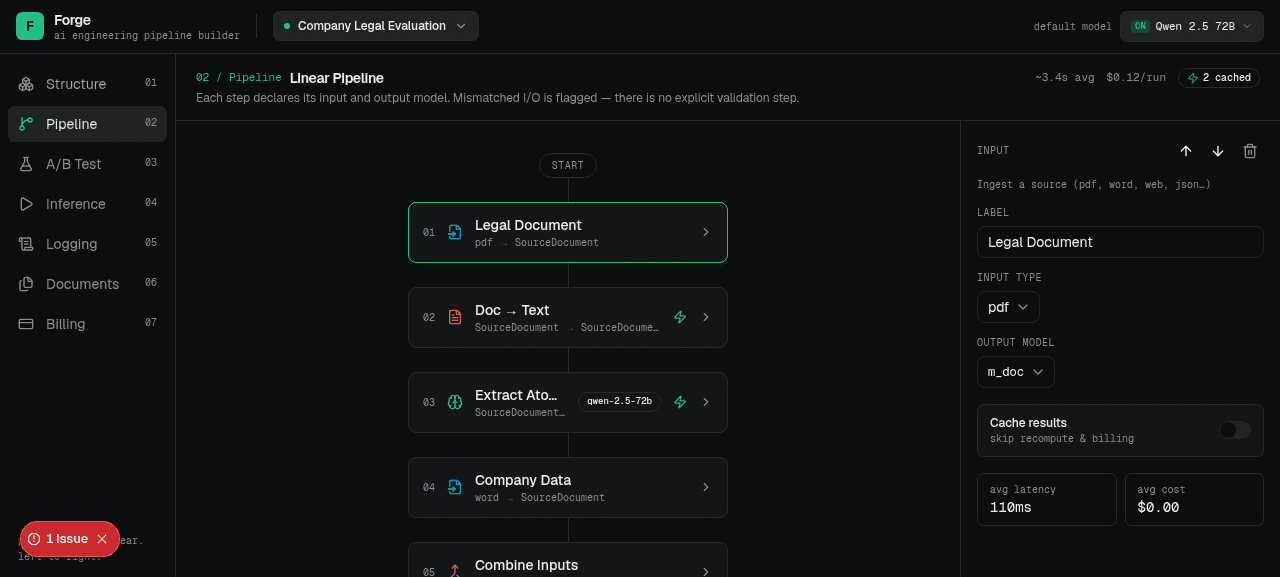Screen dimensions: 1280x577
Task: Click the bolt icon in cached badge
Action: [1192, 78]
